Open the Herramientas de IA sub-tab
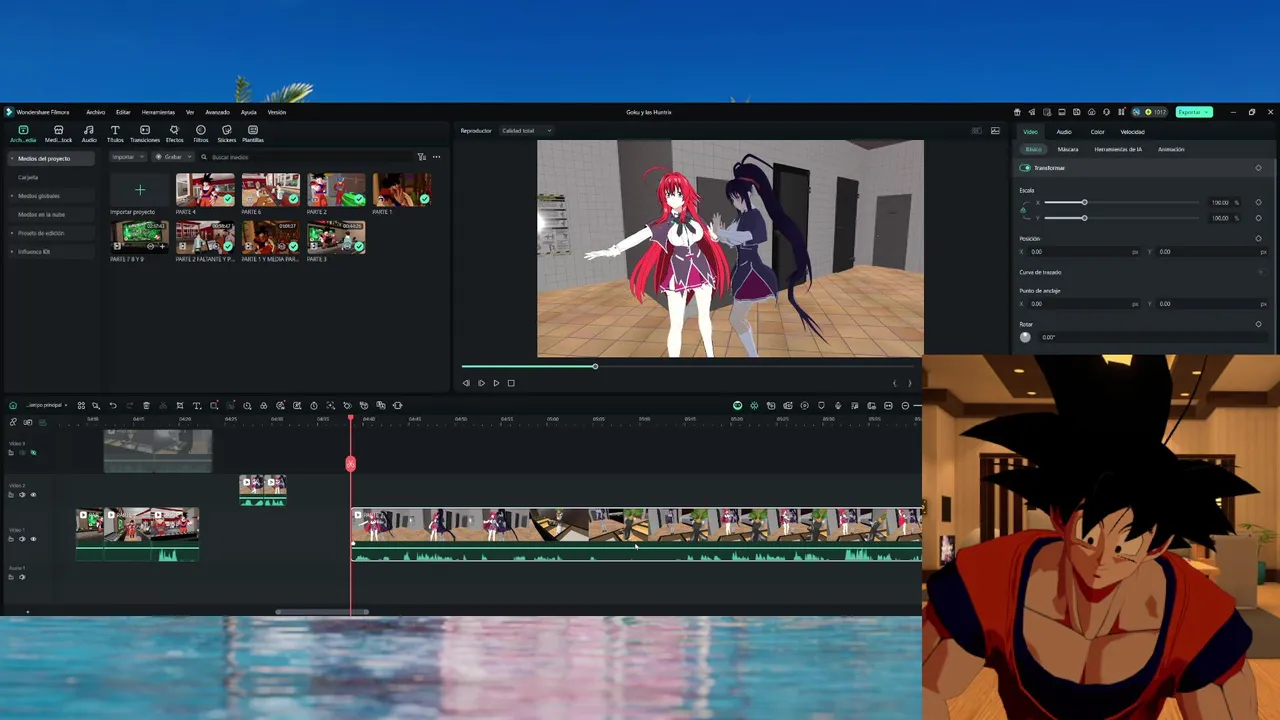 (x=1118, y=150)
